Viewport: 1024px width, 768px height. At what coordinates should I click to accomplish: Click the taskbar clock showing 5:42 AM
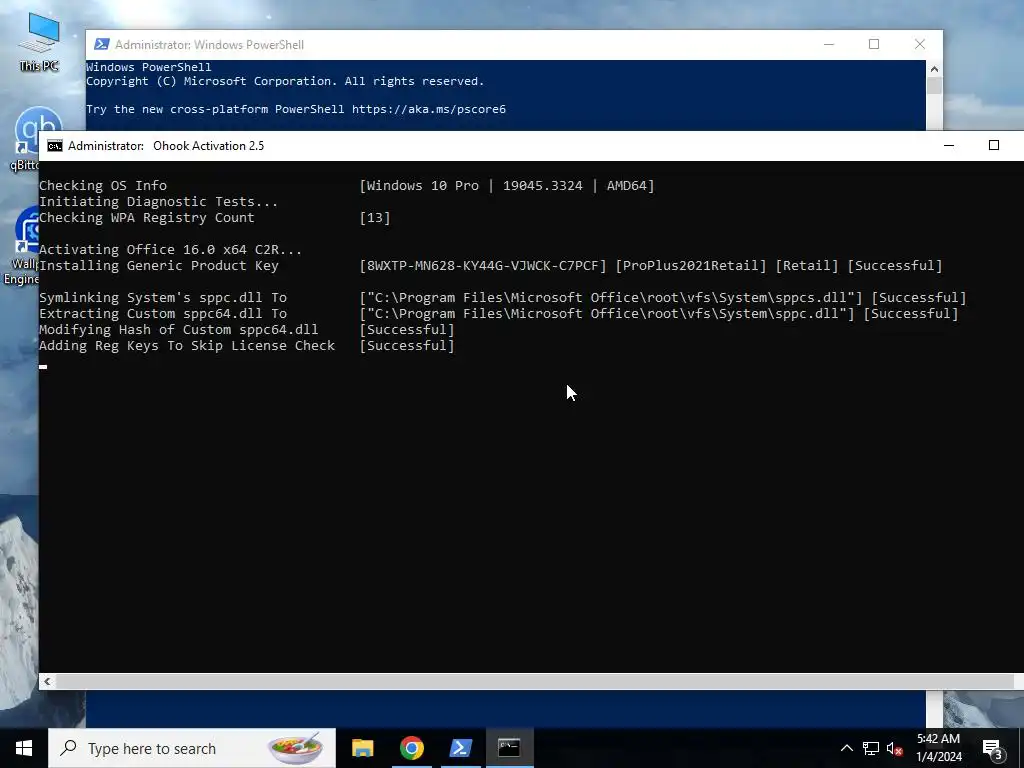[x=938, y=748]
